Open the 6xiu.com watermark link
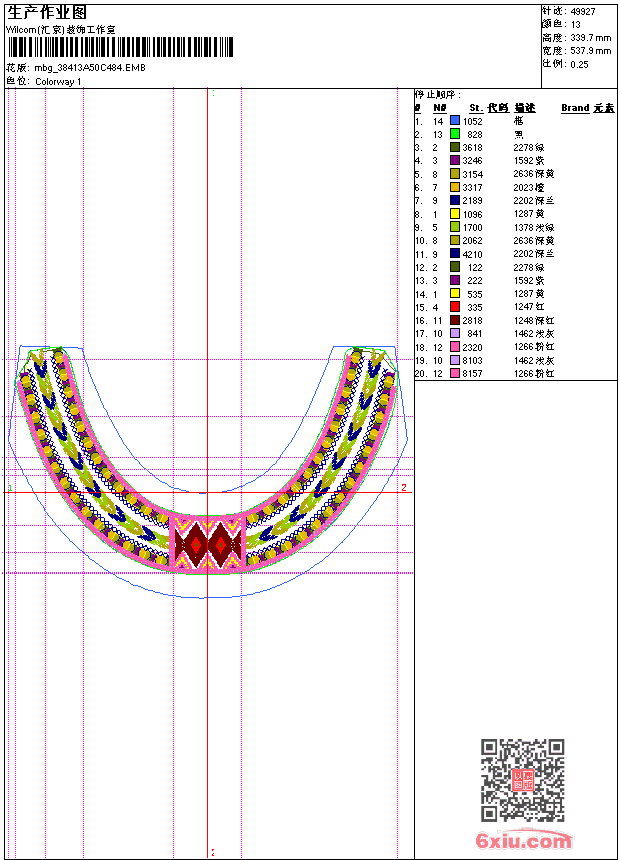The image size is (620, 860). pyautogui.click(x=524, y=841)
